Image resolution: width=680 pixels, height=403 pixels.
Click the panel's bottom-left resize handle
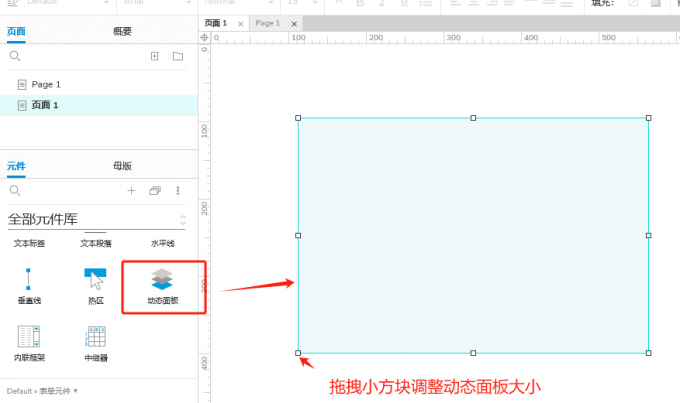tap(298, 353)
